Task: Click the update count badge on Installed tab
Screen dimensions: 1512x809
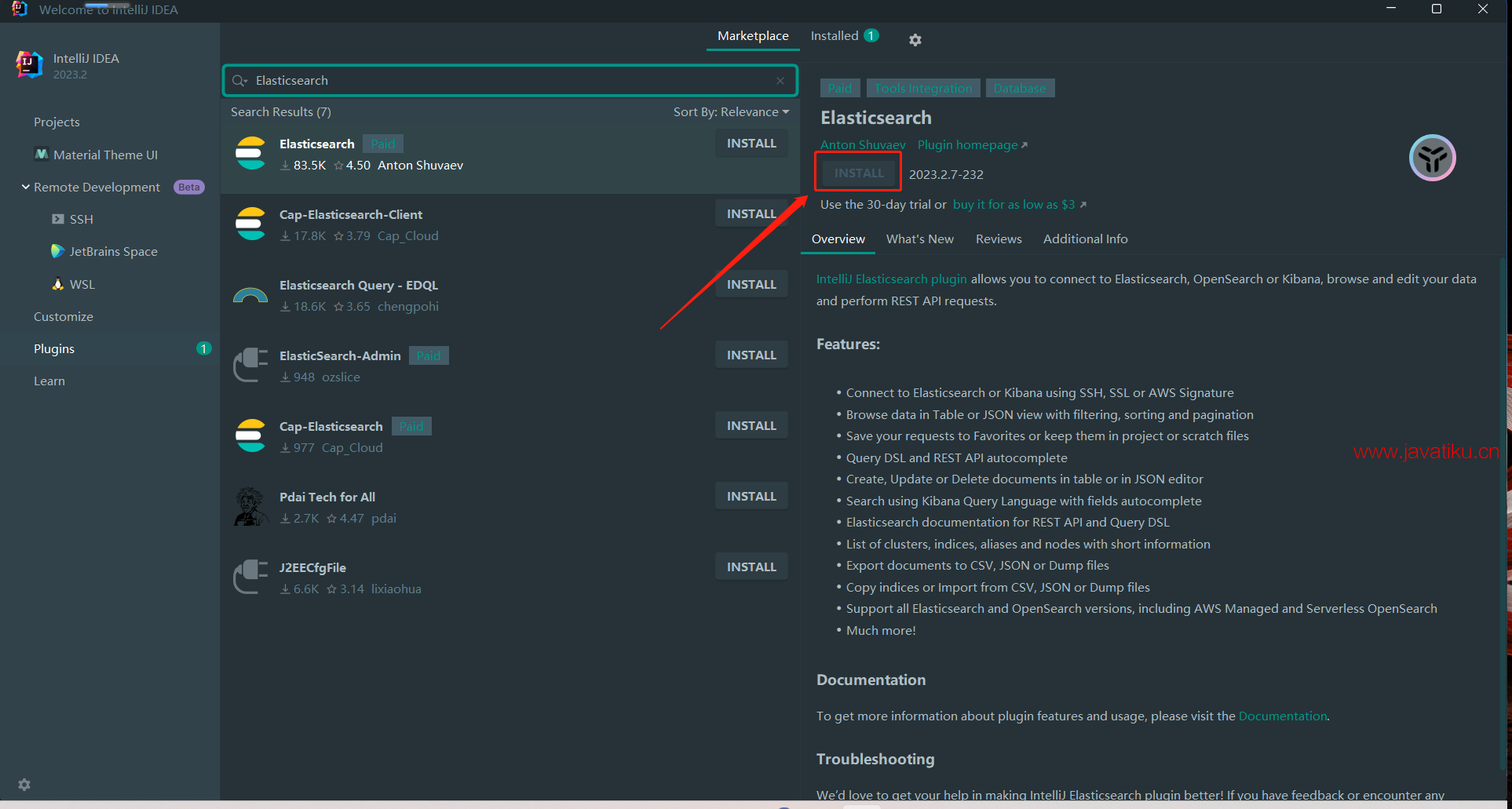Action: [x=871, y=35]
